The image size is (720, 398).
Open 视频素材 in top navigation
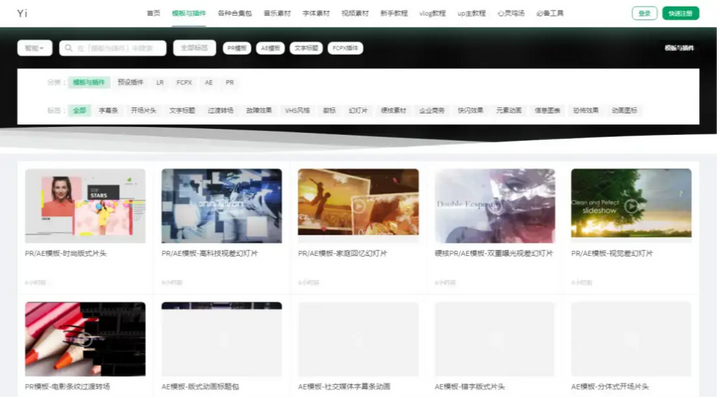tap(355, 13)
